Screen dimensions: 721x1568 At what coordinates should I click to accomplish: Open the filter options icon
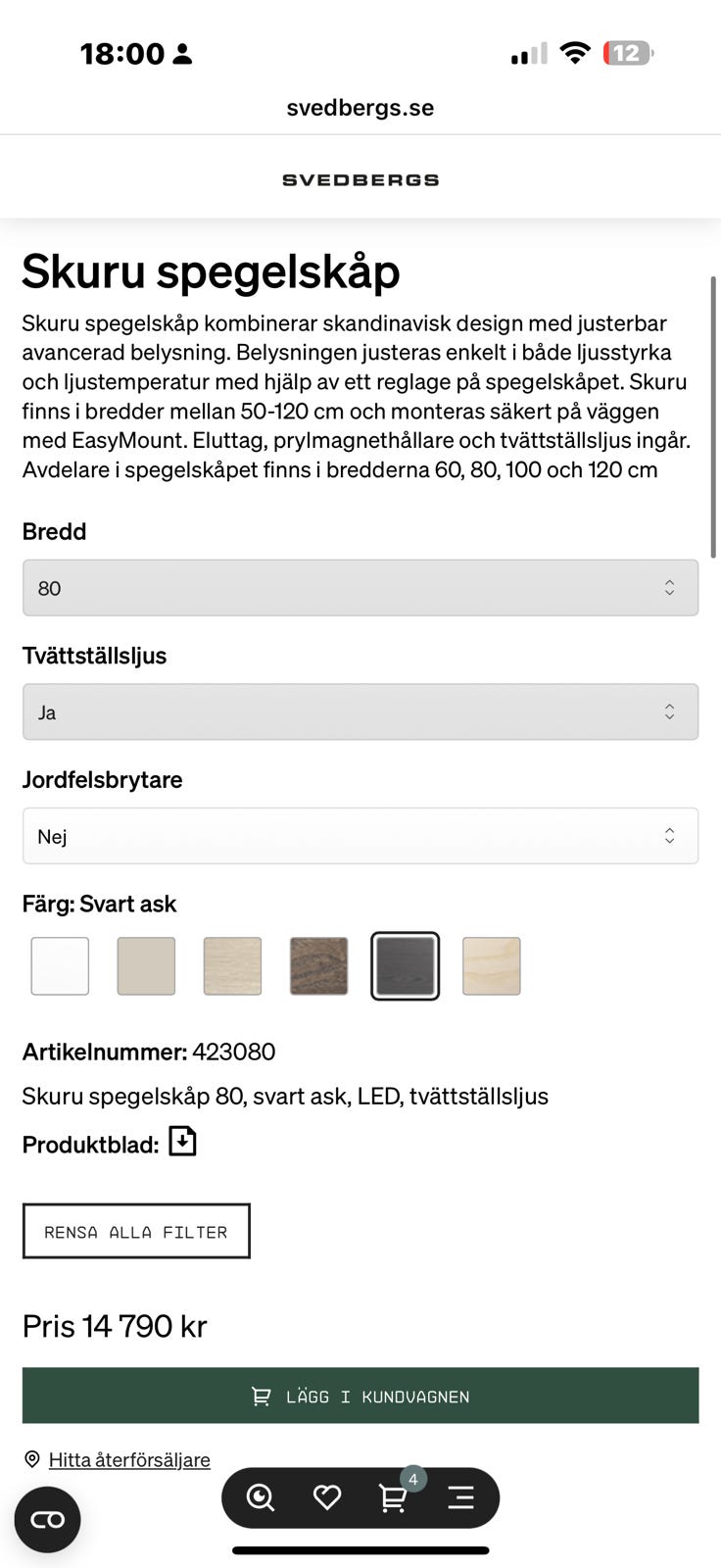coord(460,1497)
